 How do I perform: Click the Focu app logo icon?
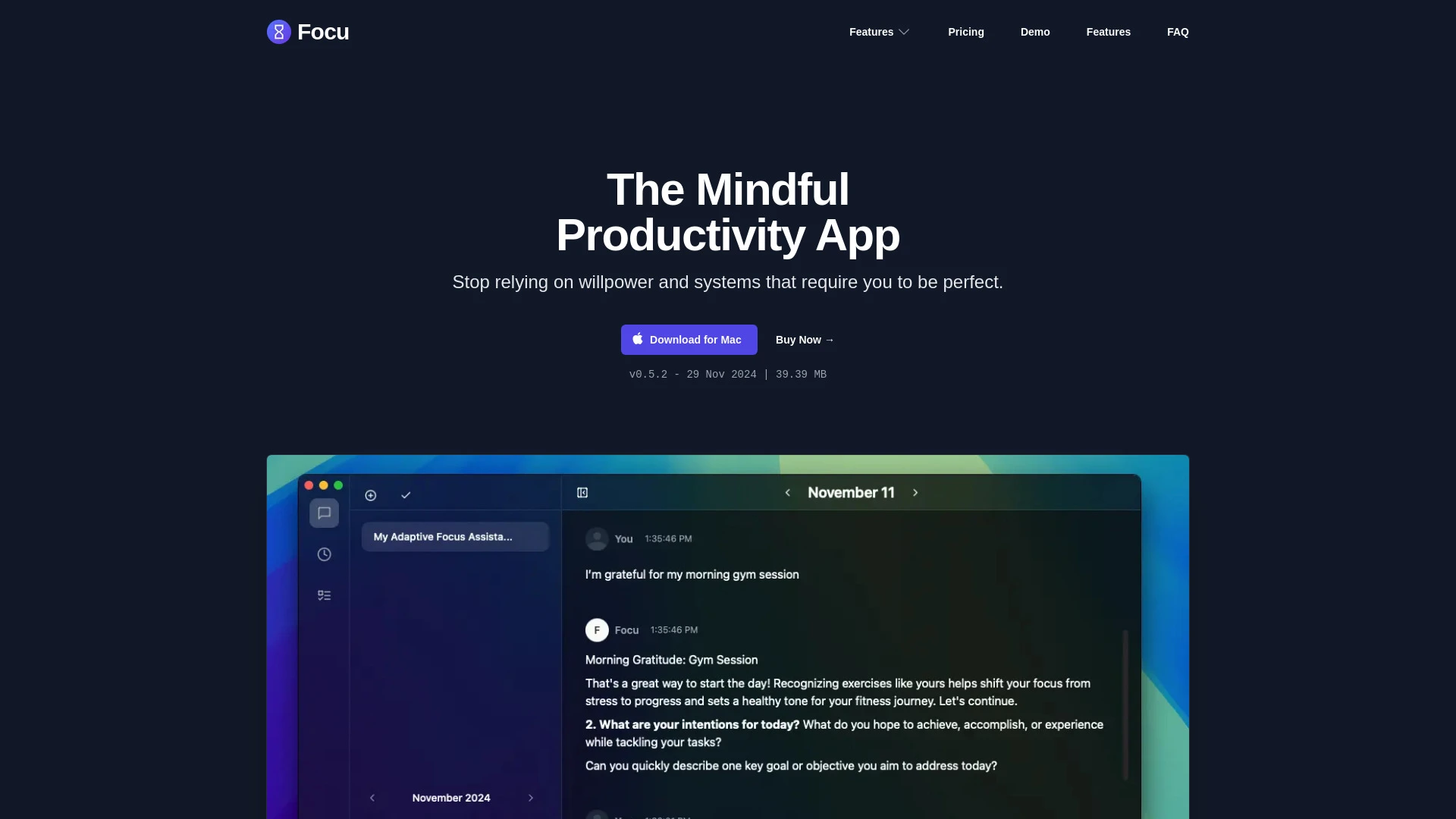point(279,32)
